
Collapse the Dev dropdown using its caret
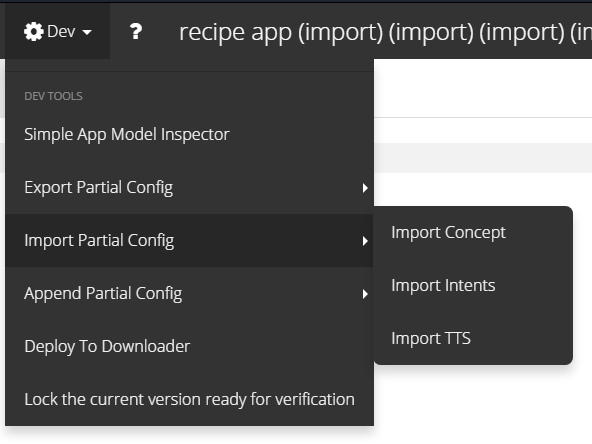(x=87, y=32)
